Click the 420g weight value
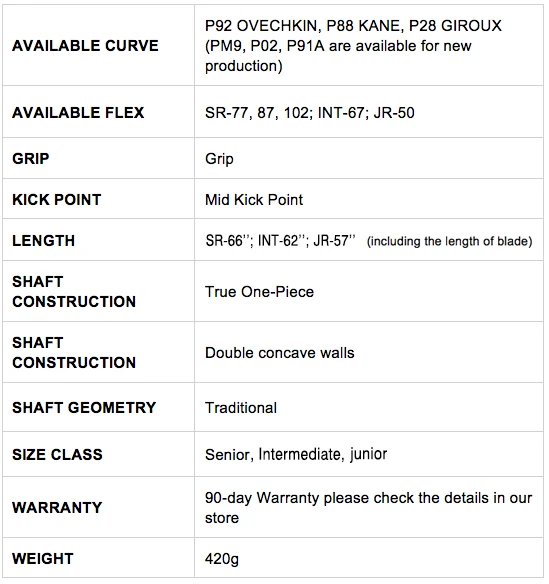Image resolution: width=549 pixels, height=584 pixels. (222, 559)
